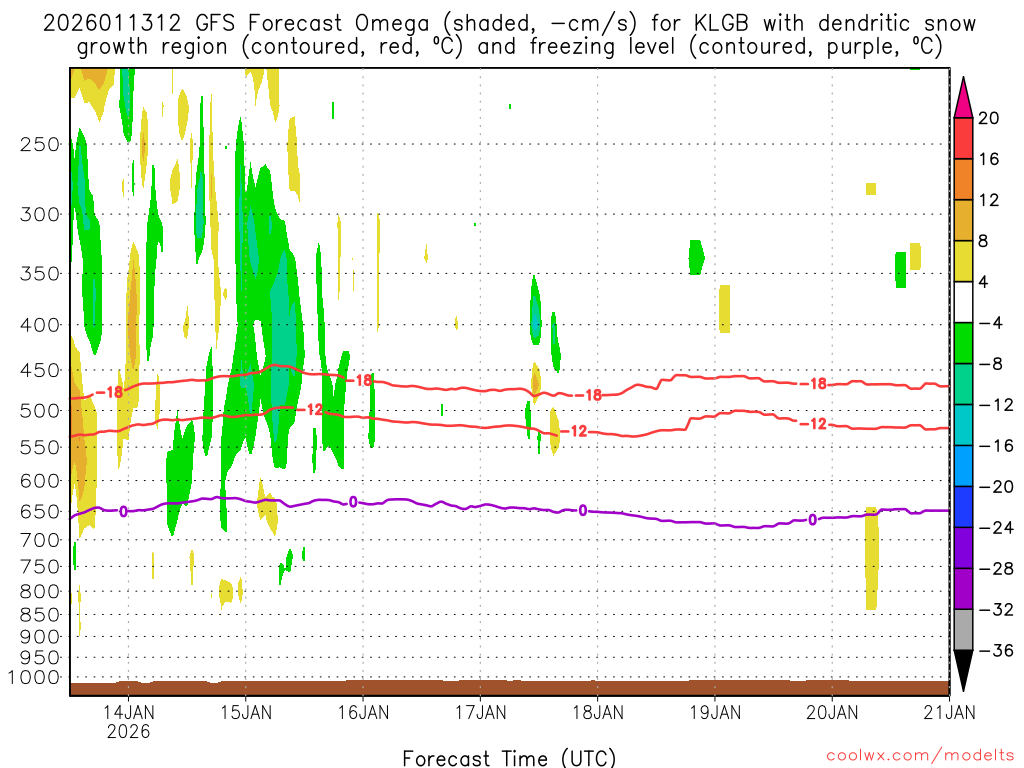
Task: Click the pink upward arrow atop the colorbar
Action: 963,97
